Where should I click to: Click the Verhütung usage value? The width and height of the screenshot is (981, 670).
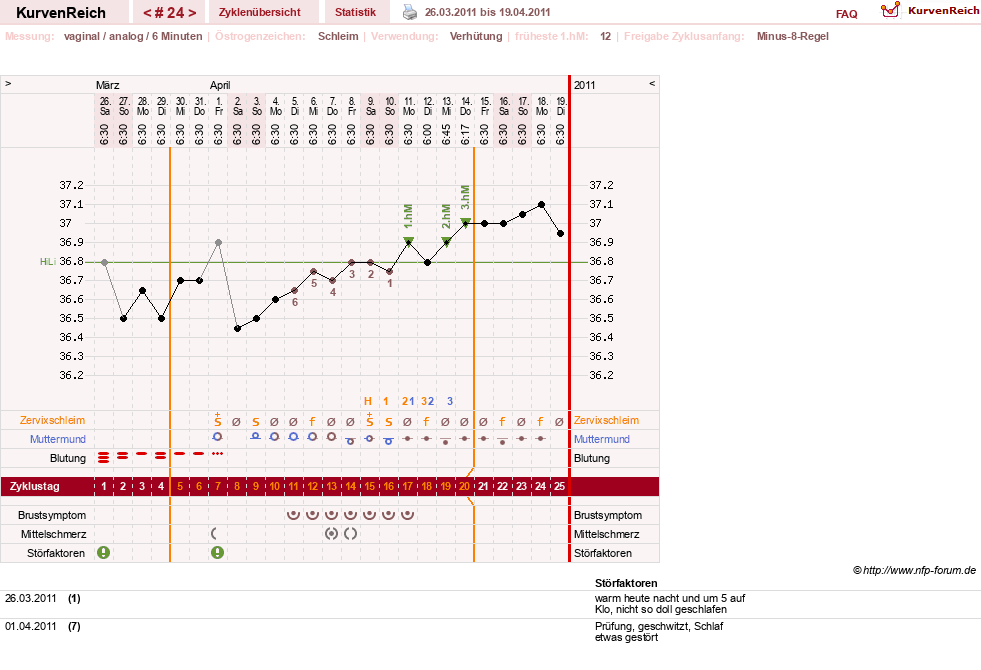click(476, 36)
